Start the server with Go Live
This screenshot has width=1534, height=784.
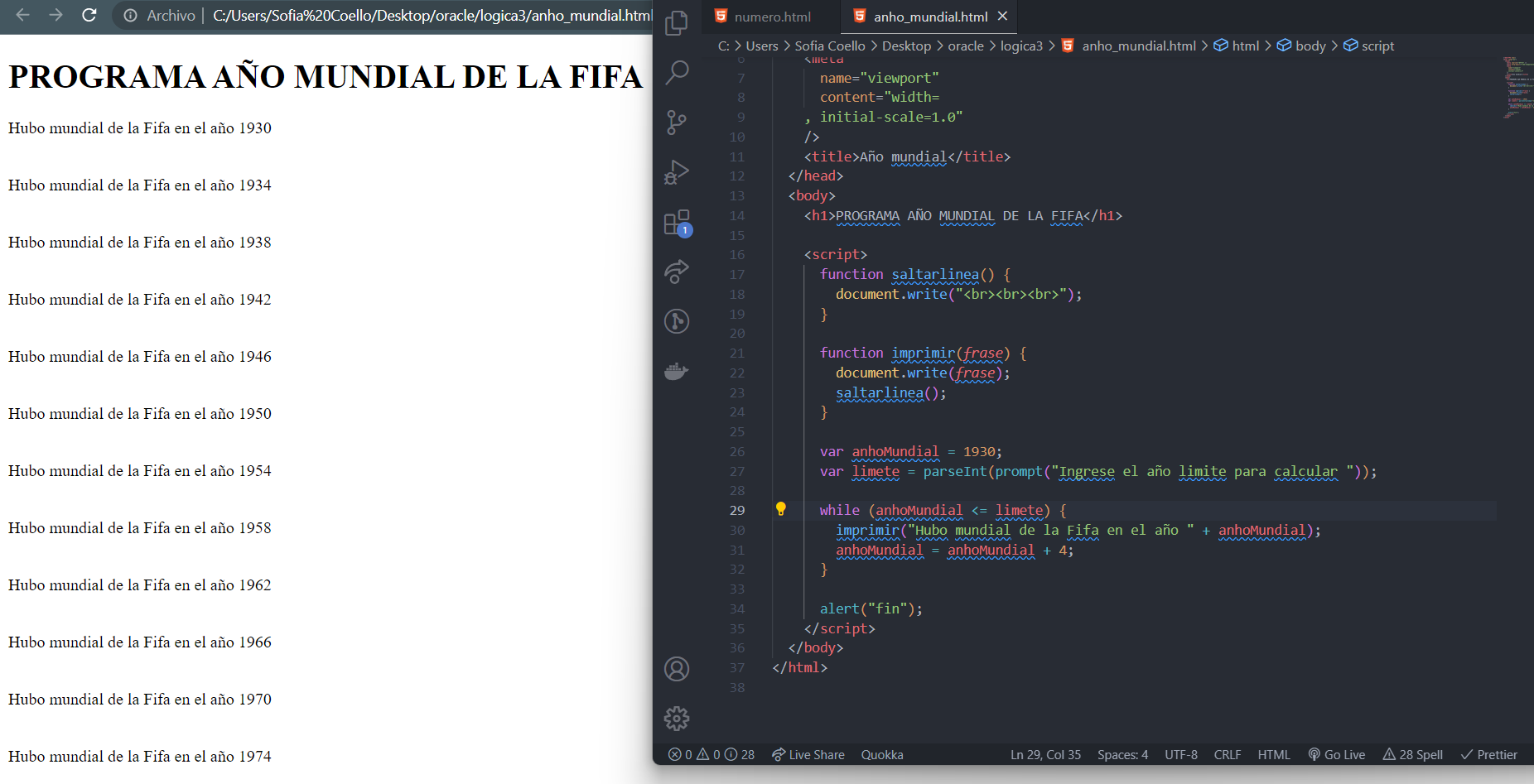[x=1336, y=755]
